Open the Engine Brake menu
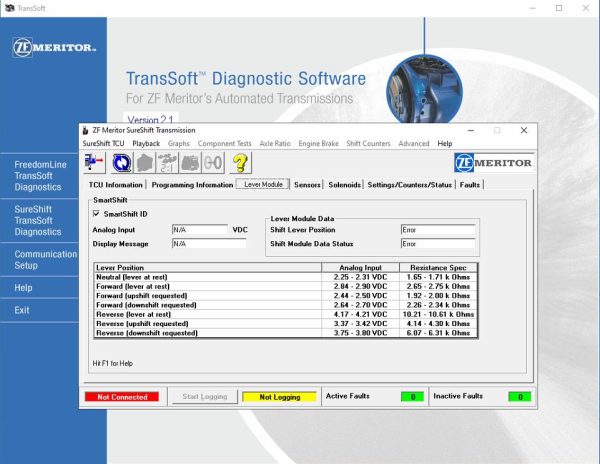 coord(318,143)
